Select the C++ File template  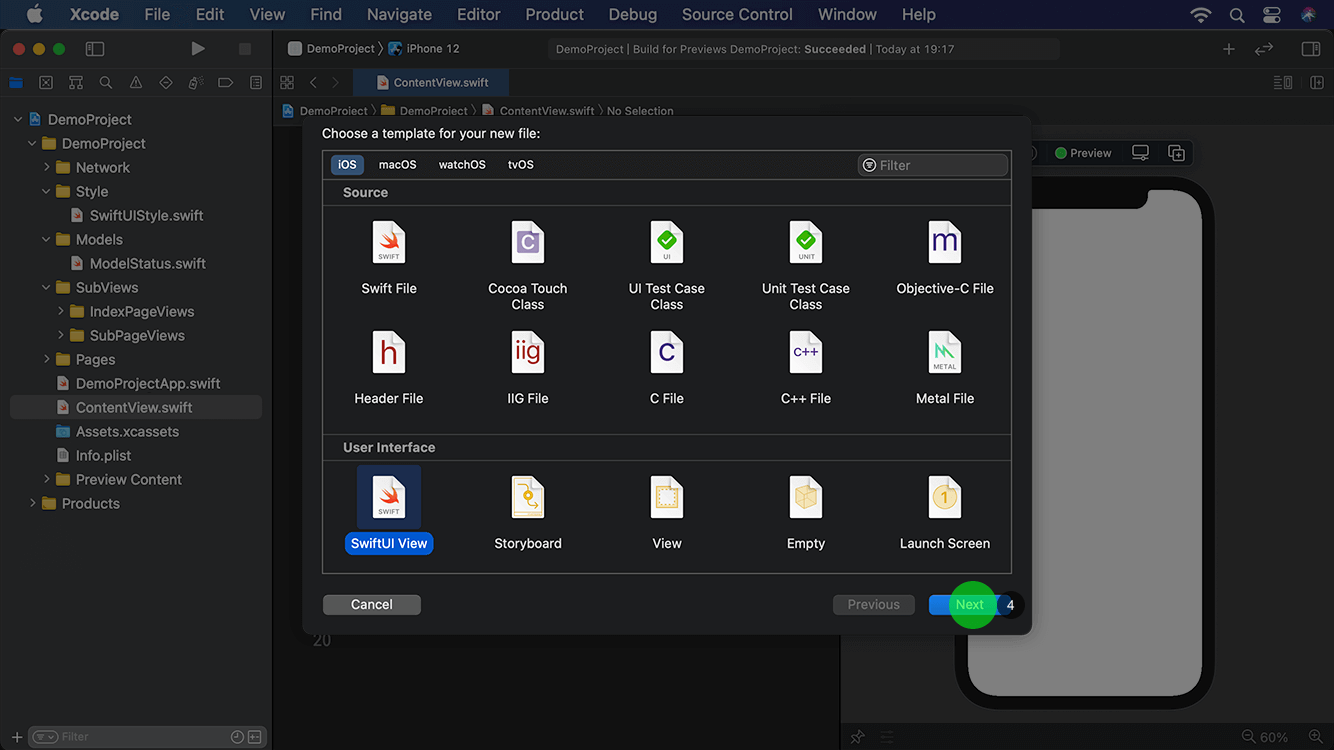pyautogui.click(x=806, y=368)
